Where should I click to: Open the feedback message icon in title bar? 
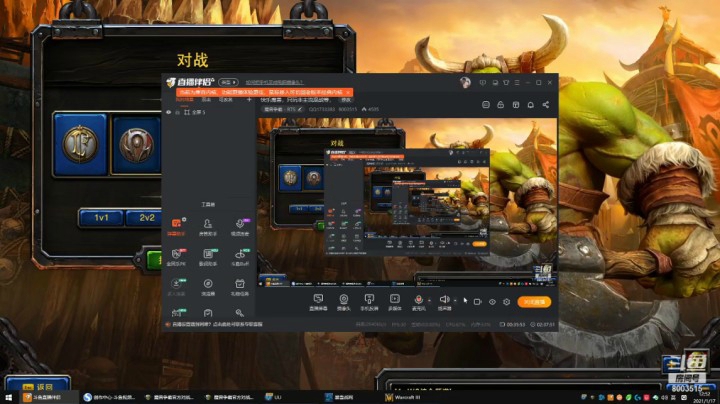click(483, 83)
